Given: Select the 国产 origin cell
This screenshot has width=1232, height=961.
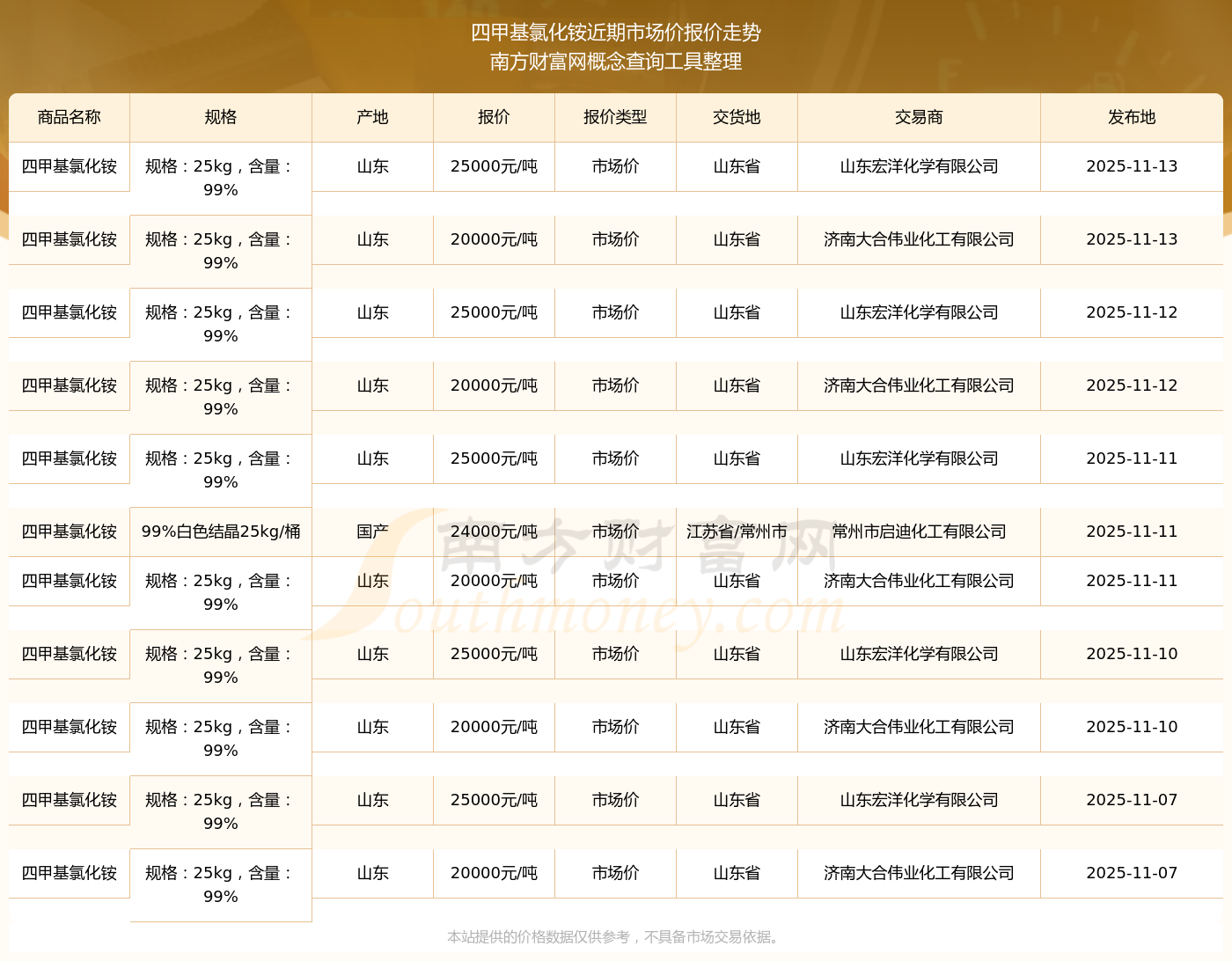Looking at the screenshot, I should [373, 532].
